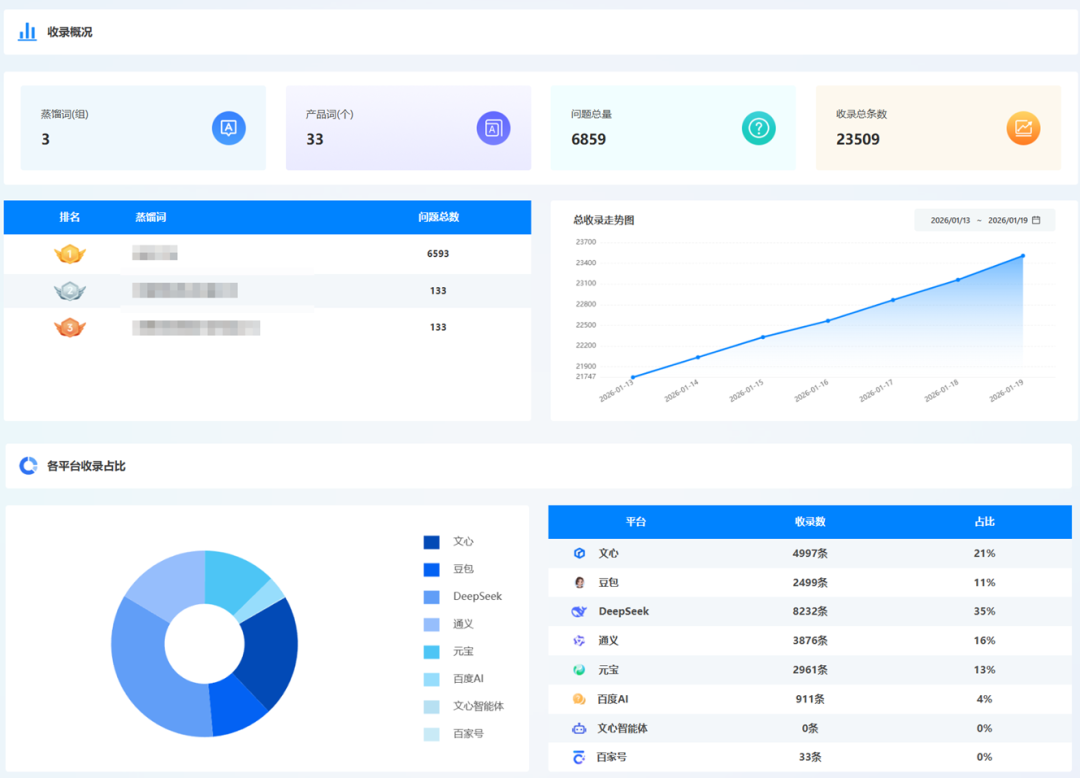Image resolution: width=1080 pixels, height=778 pixels.
Task: Click the 133 value in rank 2 row
Action: pyautogui.click(x=438, y=291)
